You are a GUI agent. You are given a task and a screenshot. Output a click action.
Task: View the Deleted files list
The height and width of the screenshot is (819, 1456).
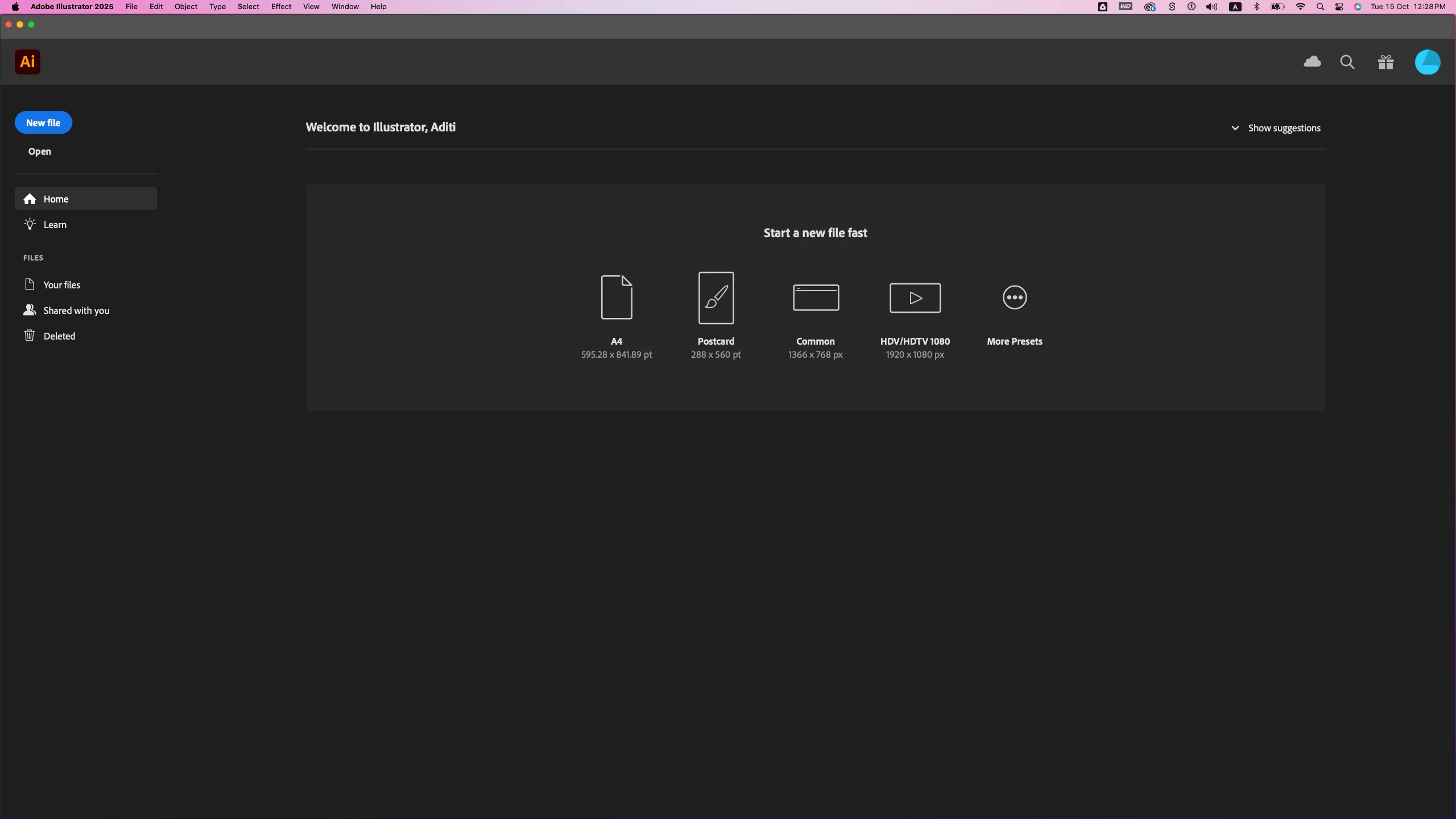point(59,336)
